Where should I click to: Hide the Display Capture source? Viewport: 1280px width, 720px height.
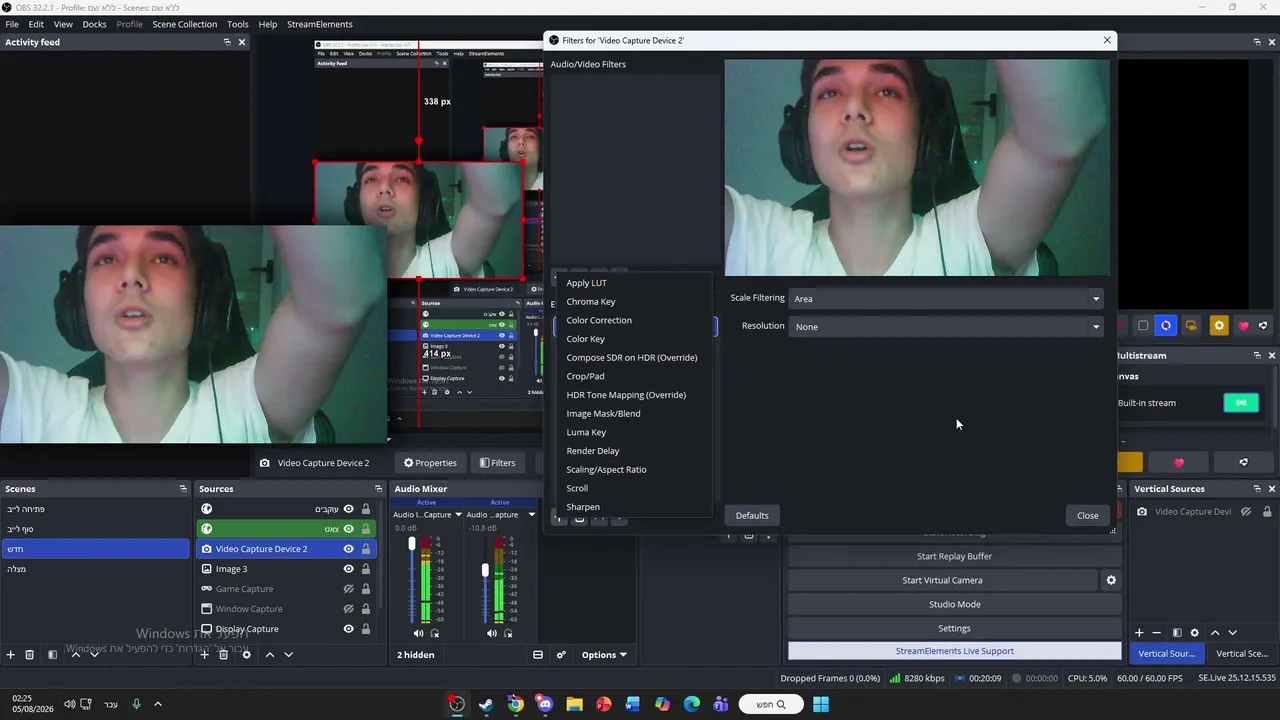349,629
